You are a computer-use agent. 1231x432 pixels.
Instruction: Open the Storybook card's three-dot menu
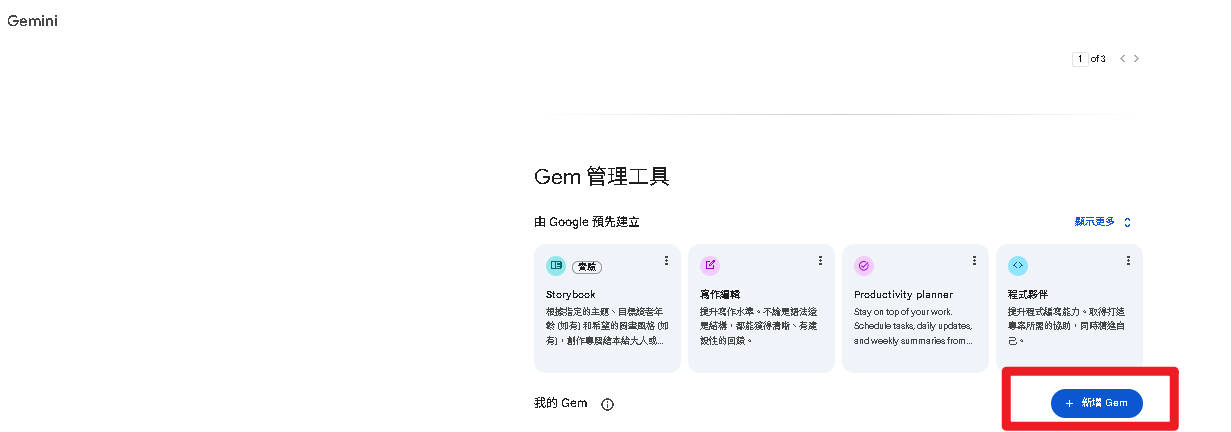[666, 260]
